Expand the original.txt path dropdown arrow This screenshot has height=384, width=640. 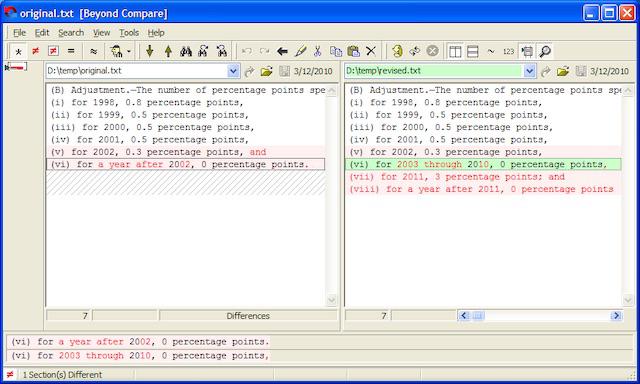tap(233, 71)
